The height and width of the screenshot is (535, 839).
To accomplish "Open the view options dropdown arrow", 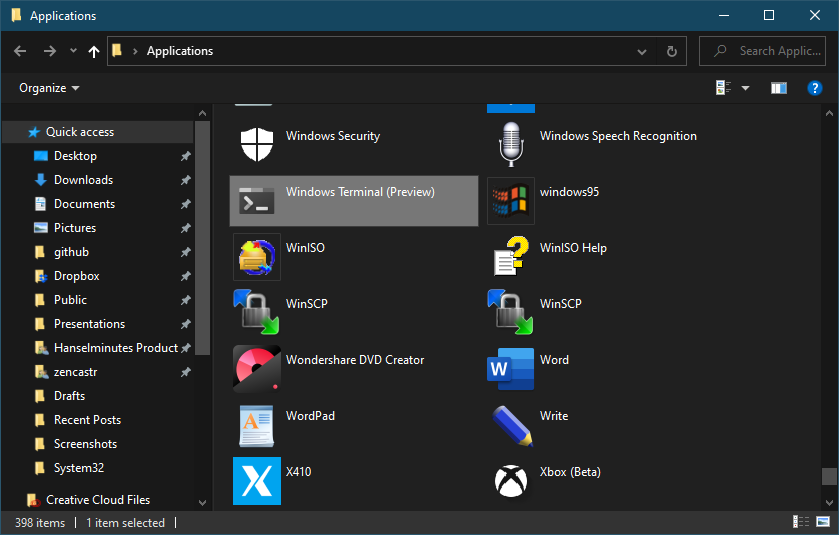I will coord(745,88).
